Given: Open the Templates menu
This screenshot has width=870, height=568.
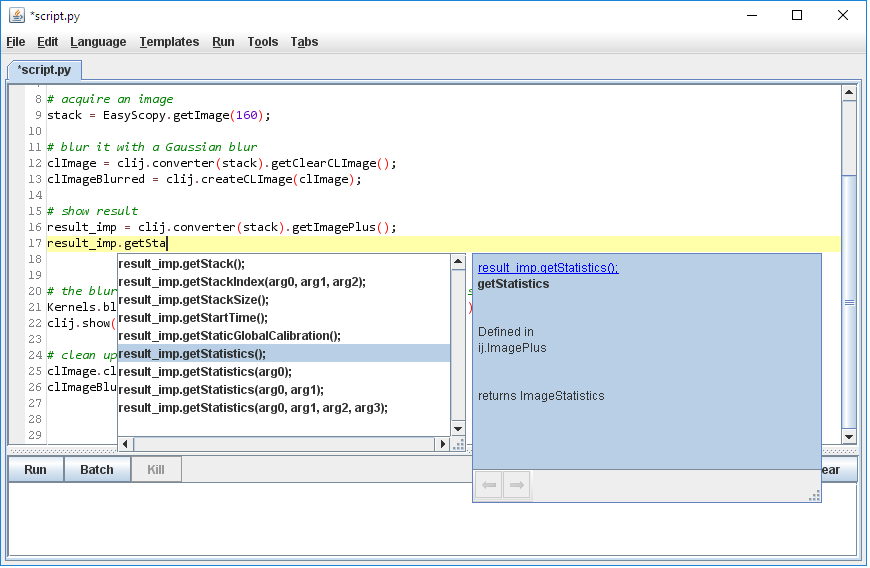Looking at the screenshot, I should [x=169, y=42].
